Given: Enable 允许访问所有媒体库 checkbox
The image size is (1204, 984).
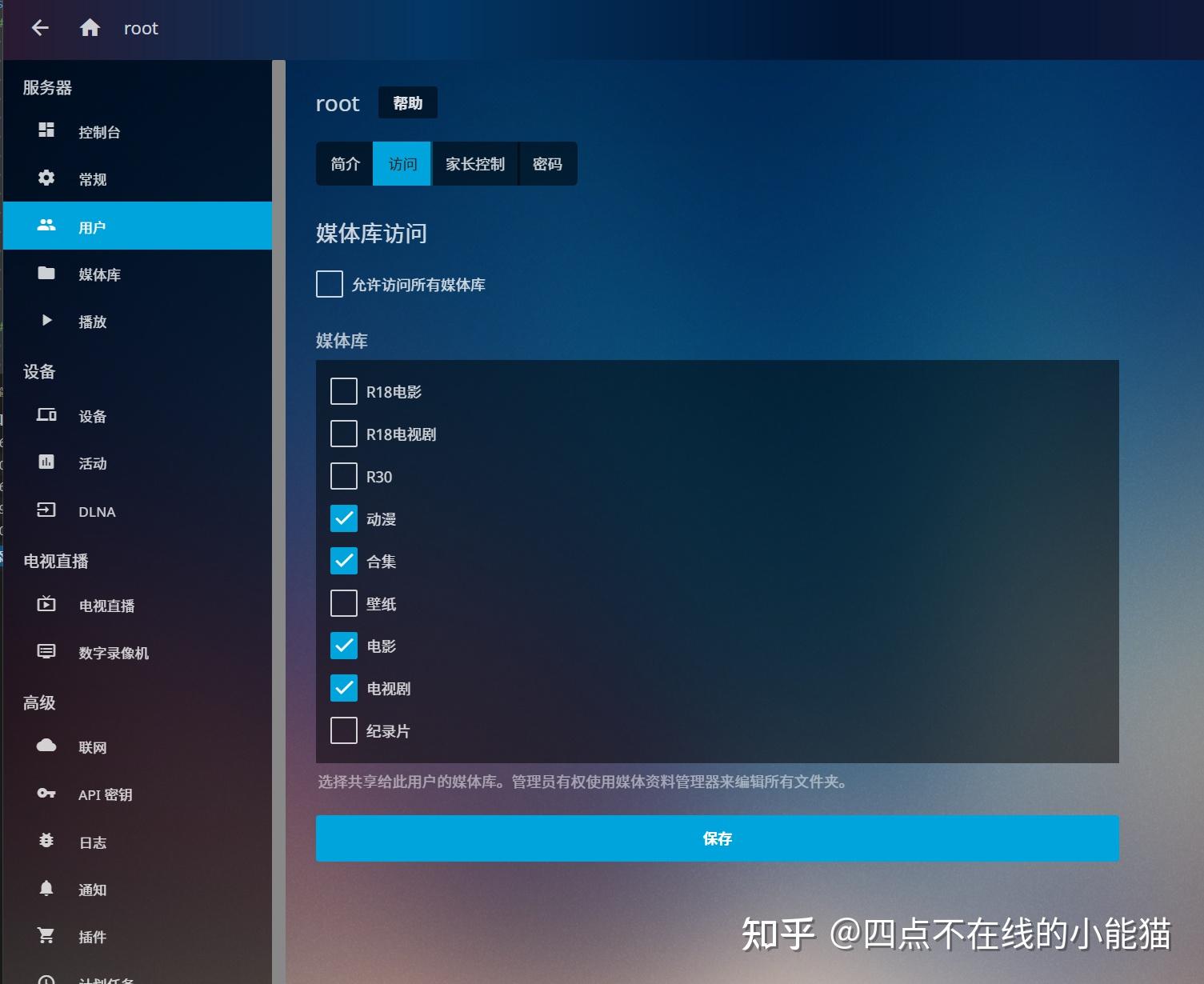Looking at the screenshot, I should click(x=329, y=283).
